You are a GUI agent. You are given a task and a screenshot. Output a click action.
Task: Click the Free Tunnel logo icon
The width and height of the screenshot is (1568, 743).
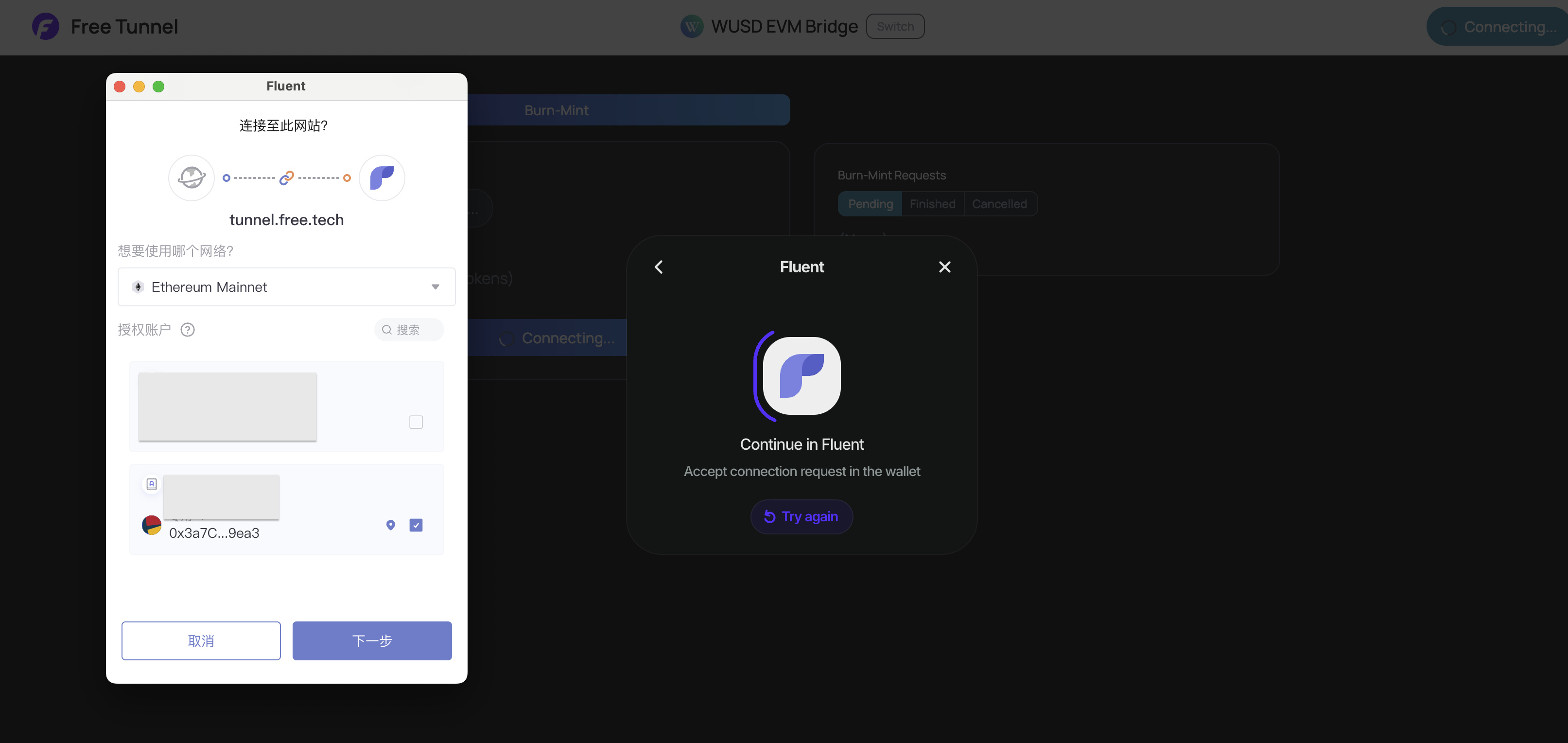[46, 27]
